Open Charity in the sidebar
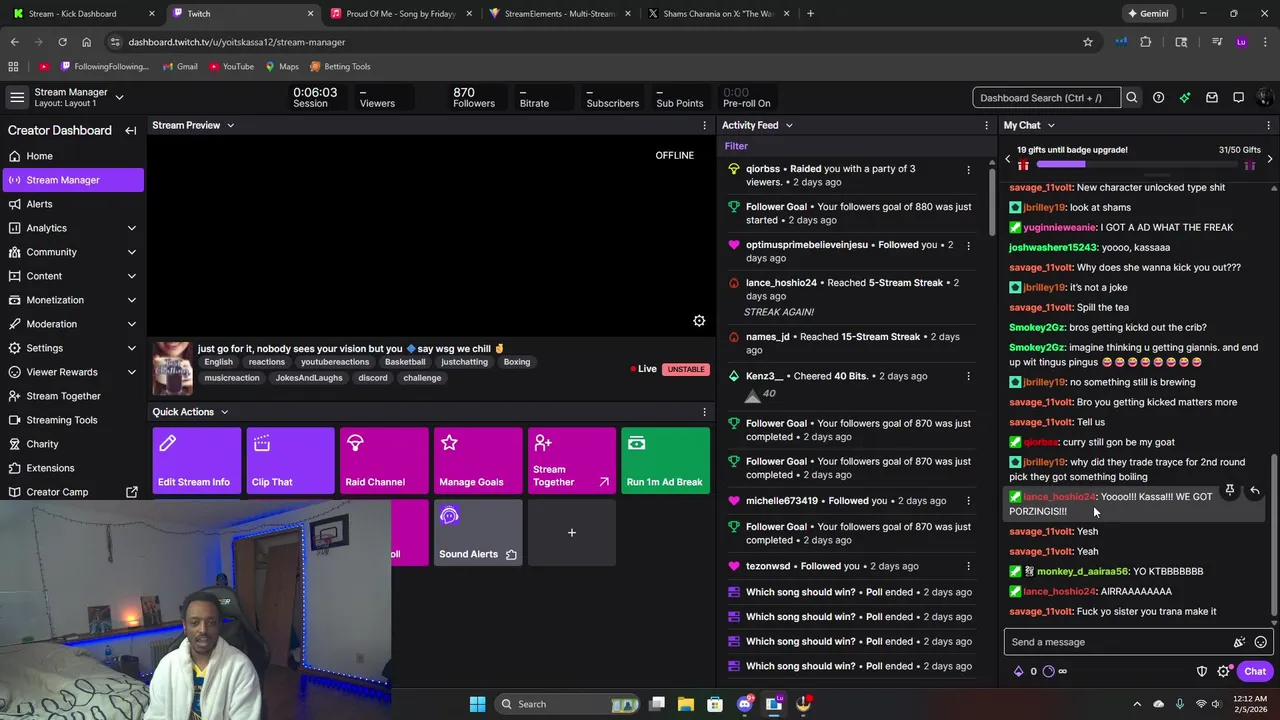1280x720 pixels. click(x=42, y=444)
